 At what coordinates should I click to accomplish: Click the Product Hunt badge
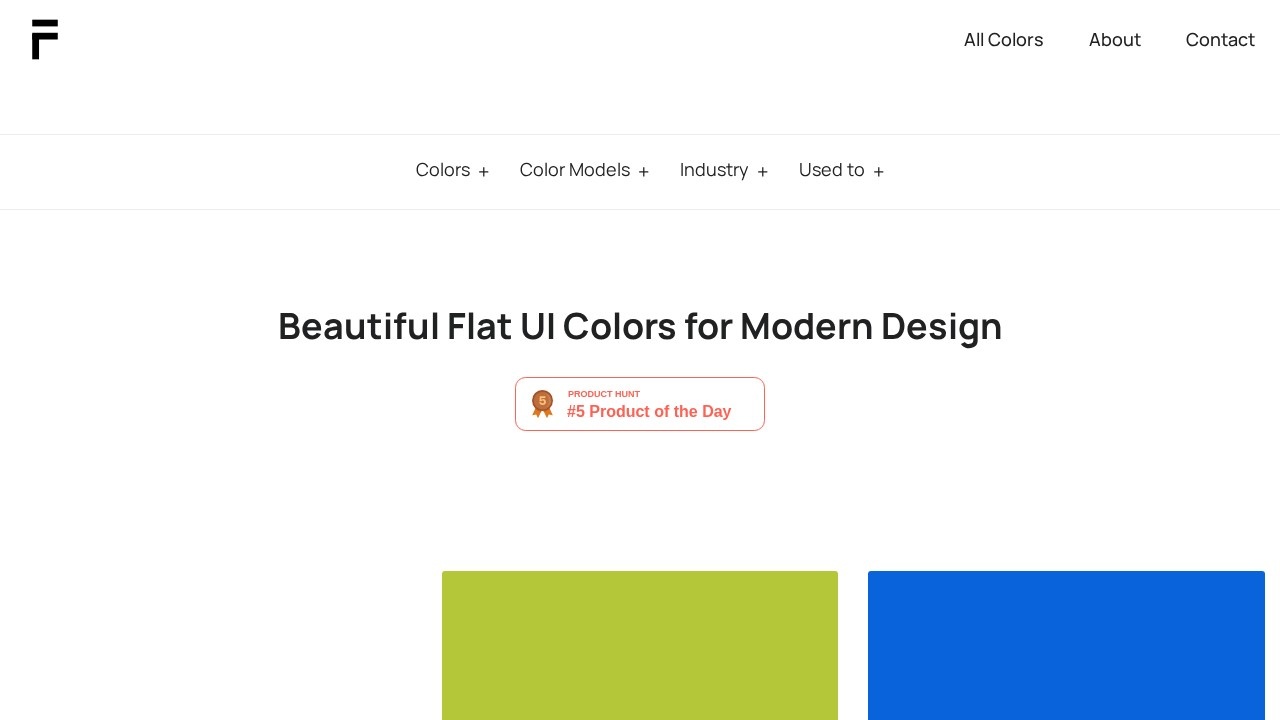point(640,404)
